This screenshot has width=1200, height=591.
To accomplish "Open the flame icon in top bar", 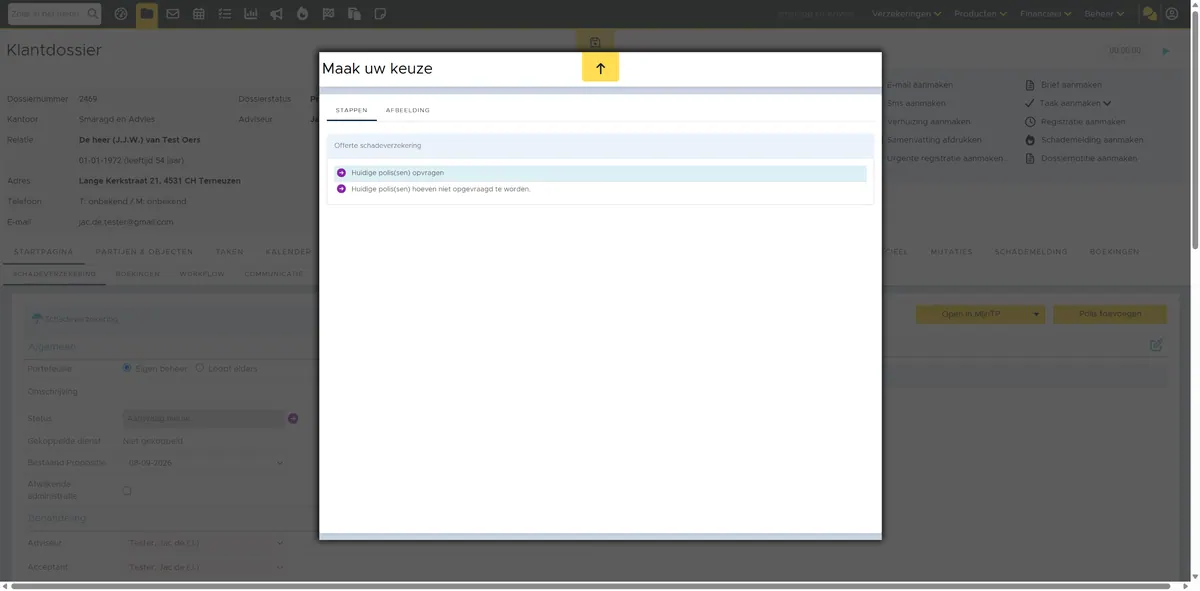I will 302,14.
